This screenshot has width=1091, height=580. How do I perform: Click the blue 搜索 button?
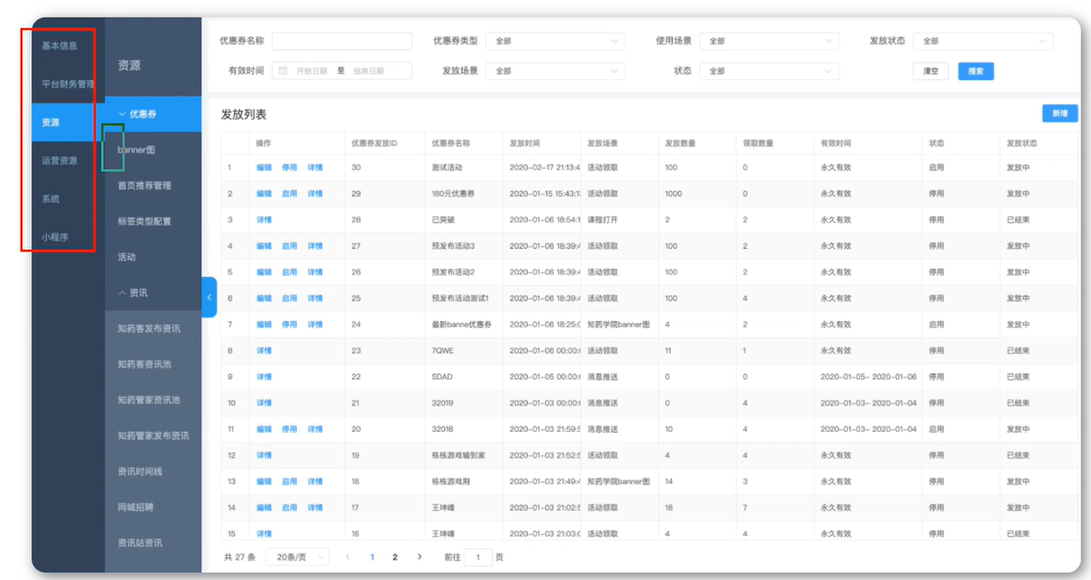(x=975, y=71)
